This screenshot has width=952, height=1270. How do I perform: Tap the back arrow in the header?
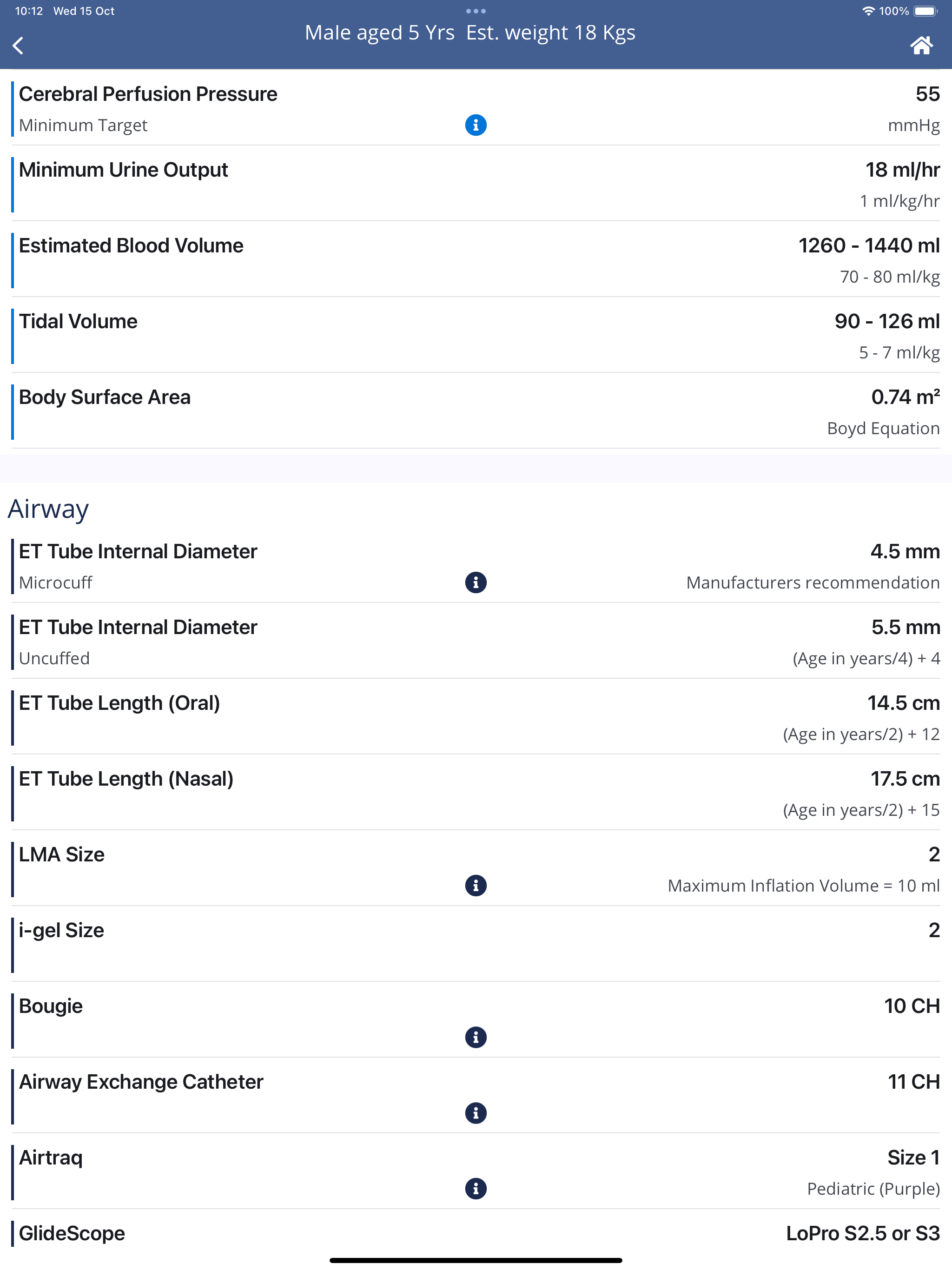[x=19, y=46]
